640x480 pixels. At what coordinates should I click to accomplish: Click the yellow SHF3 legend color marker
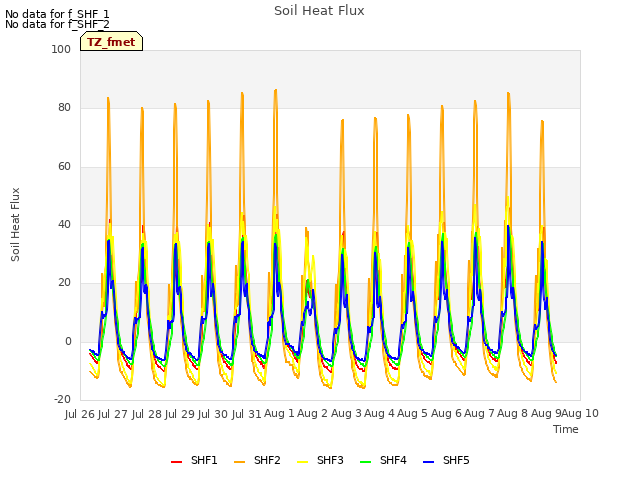click(x=302, y=462)
